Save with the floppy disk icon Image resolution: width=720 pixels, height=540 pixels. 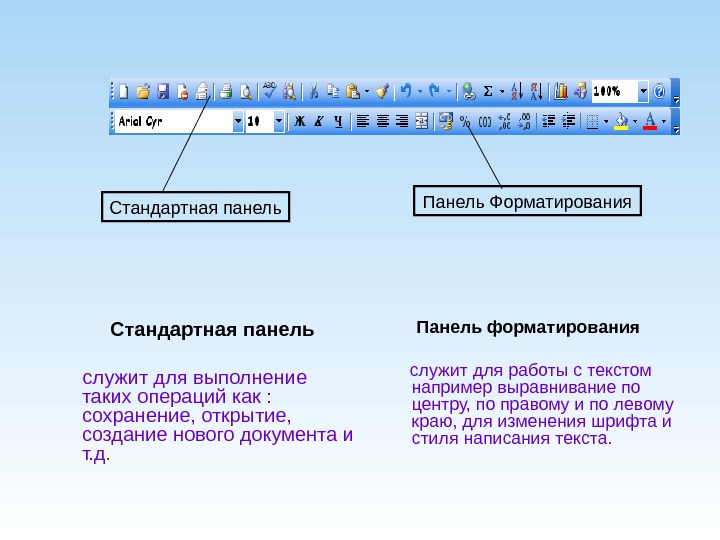click(163, 91)
